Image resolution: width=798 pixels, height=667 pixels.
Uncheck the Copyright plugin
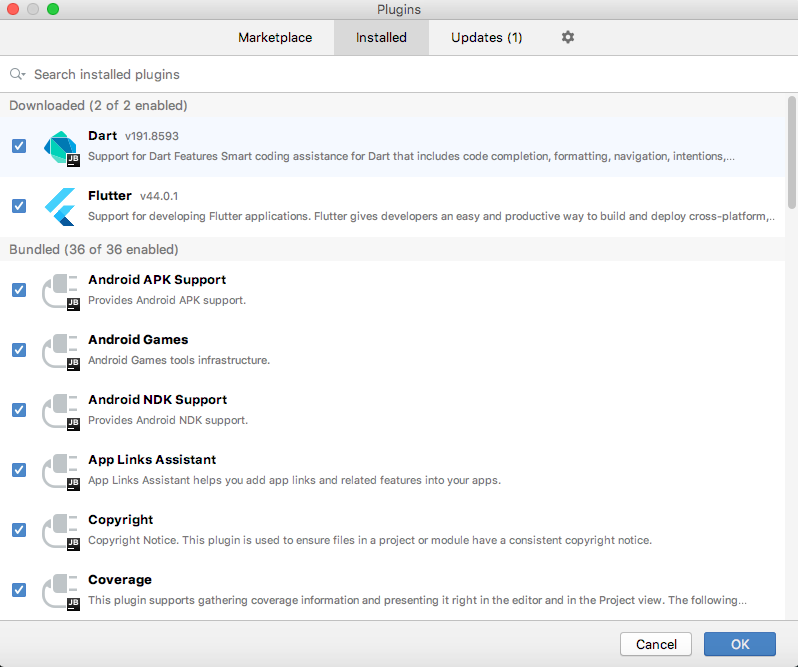[19, 530]
